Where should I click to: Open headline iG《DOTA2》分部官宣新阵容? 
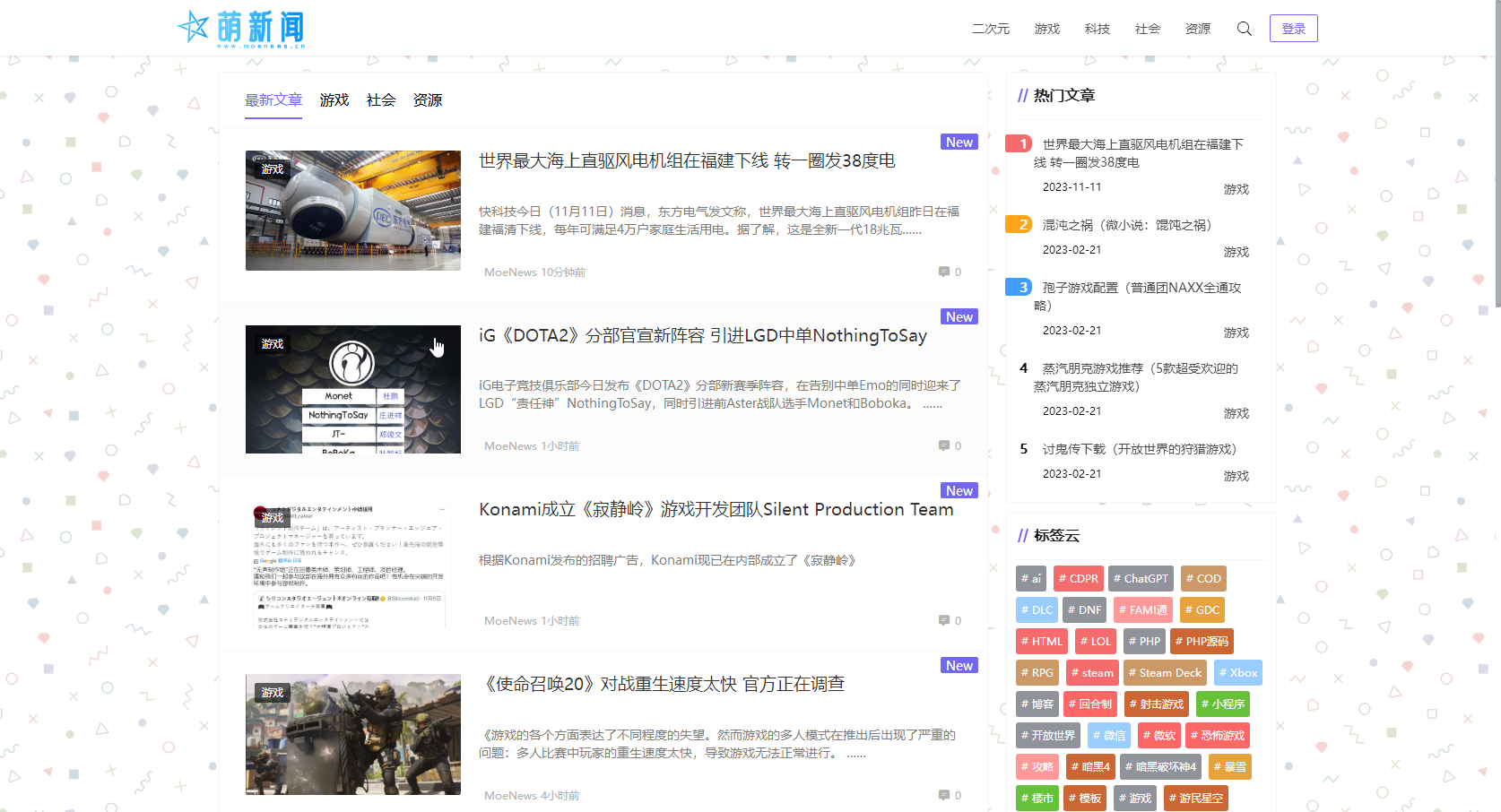(703, 335)
